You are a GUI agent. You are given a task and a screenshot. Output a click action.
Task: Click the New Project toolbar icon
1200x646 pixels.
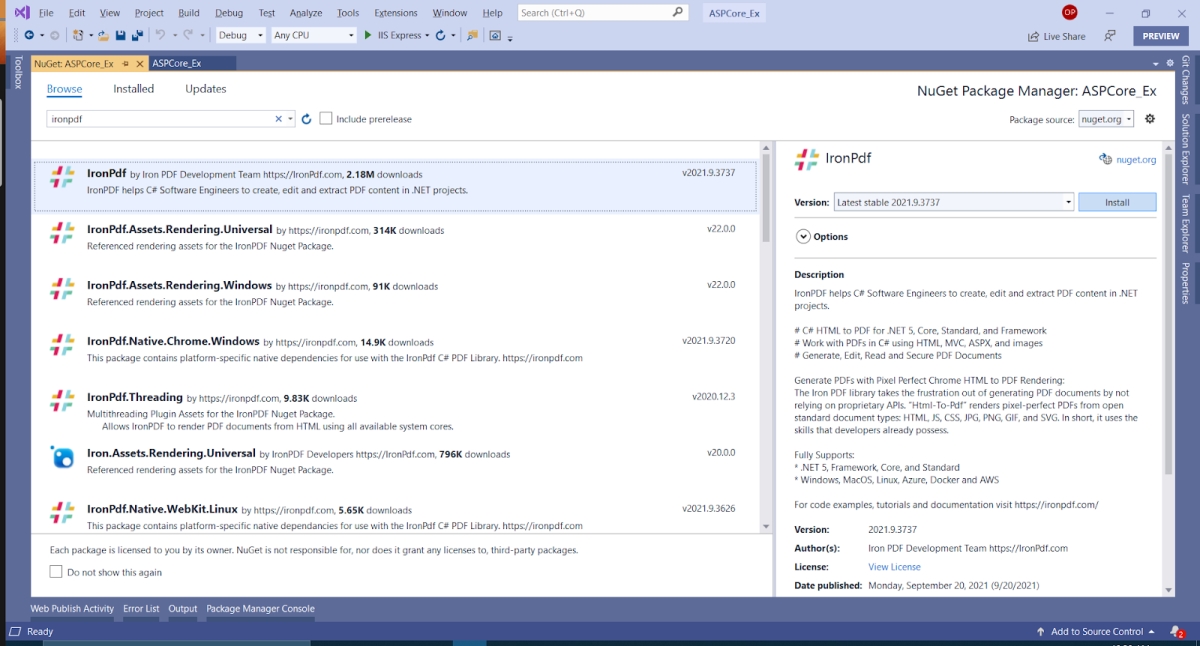click(x=78, y=35)
